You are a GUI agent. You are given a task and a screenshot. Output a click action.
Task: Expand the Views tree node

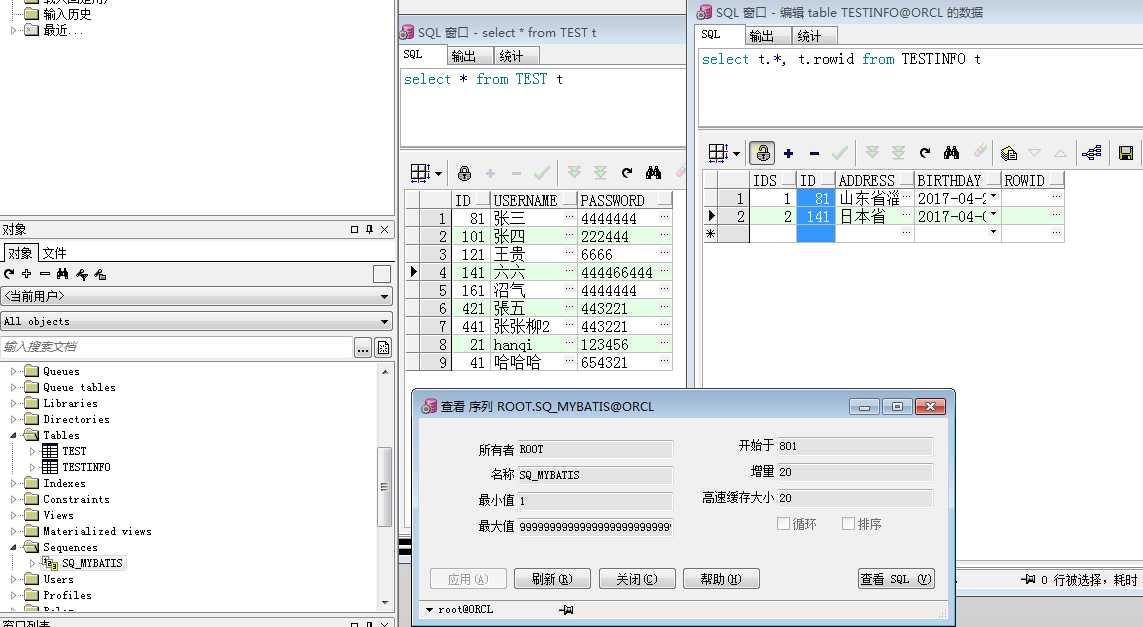click(x=13, y=515)
